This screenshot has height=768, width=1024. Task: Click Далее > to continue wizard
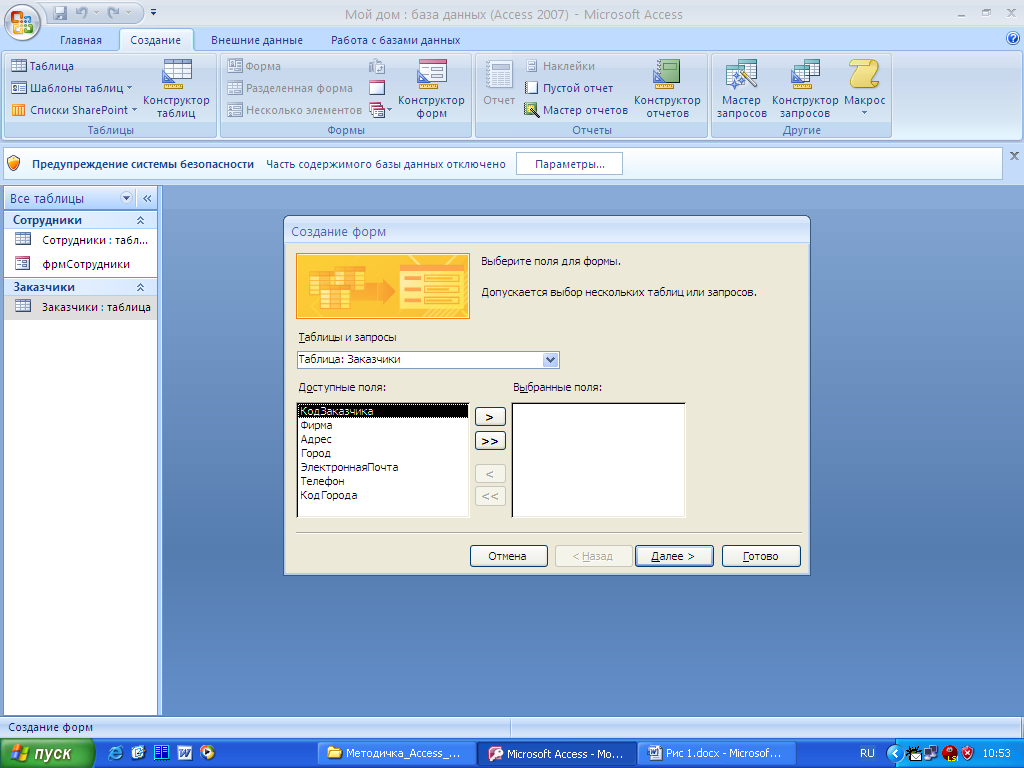674,556
